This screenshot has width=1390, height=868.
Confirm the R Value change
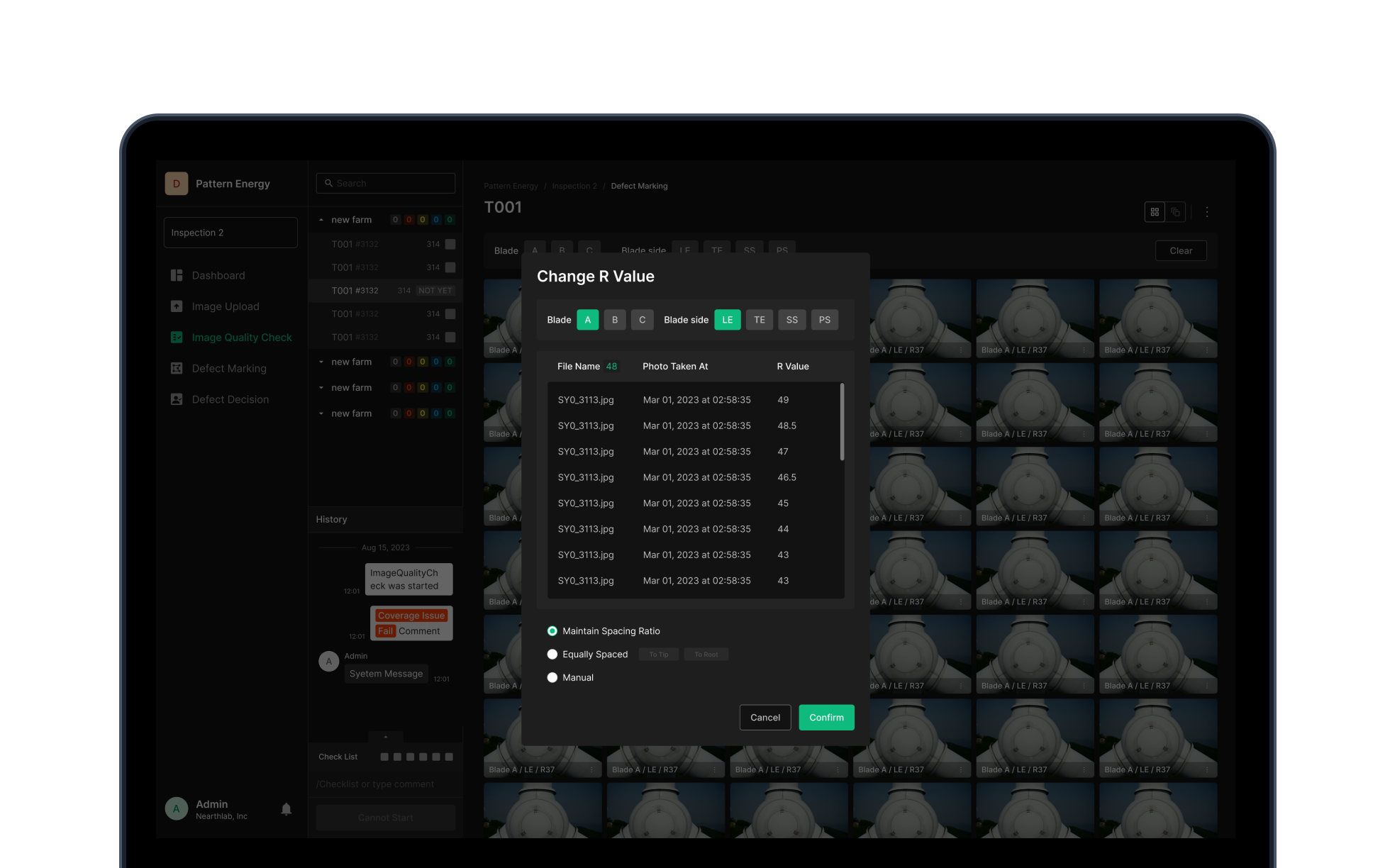pyautogui.click(x=826, y=718)
